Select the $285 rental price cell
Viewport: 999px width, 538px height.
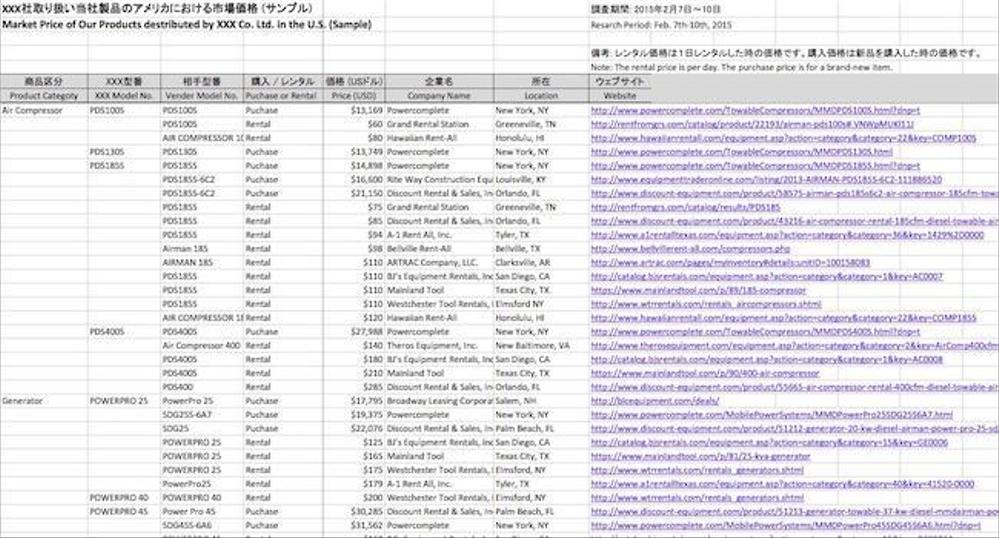(x=354, y=387)
